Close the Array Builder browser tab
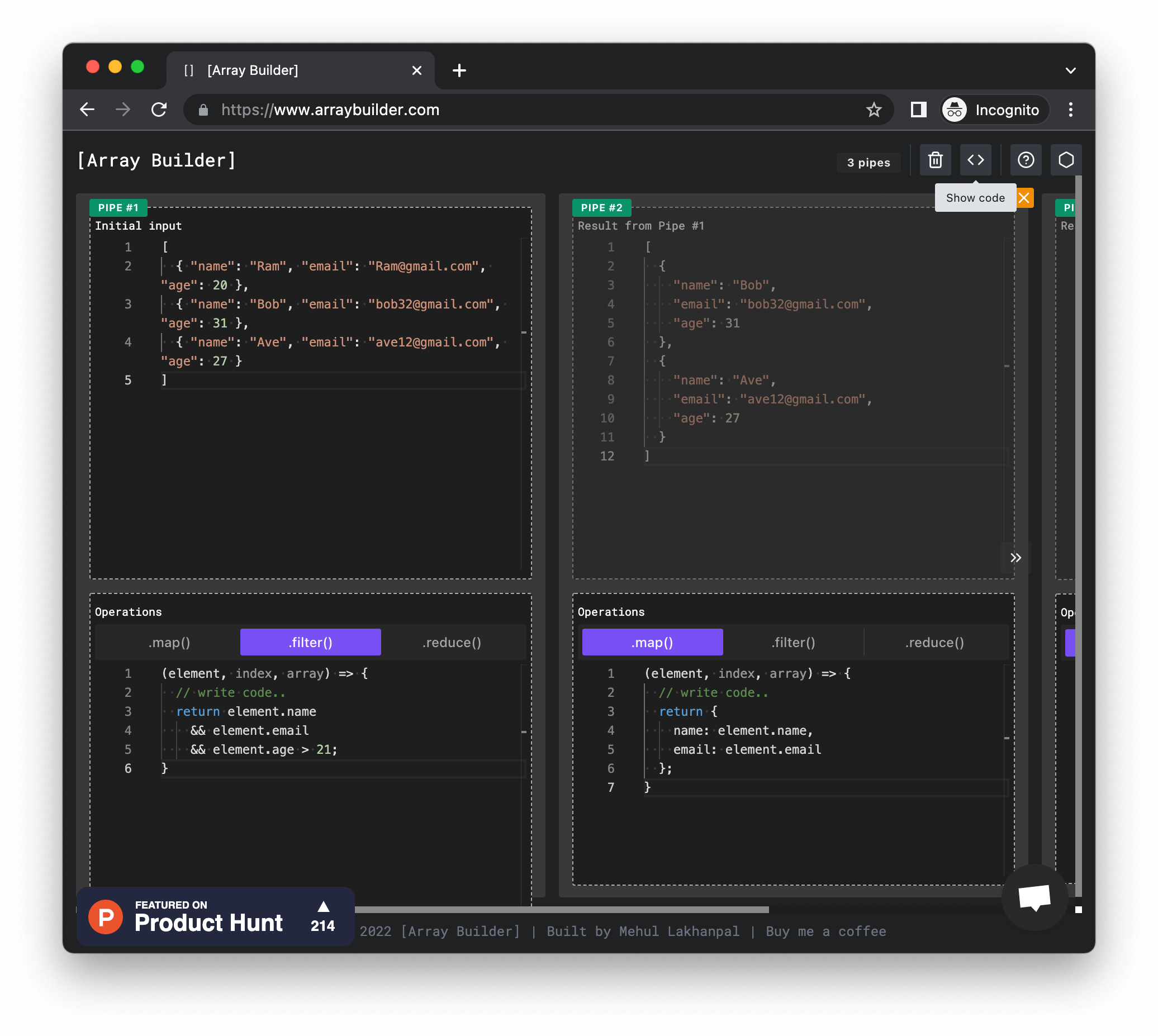This screenshot has width=1158, height=1036. pyautogui.click(x=417, y=70)
